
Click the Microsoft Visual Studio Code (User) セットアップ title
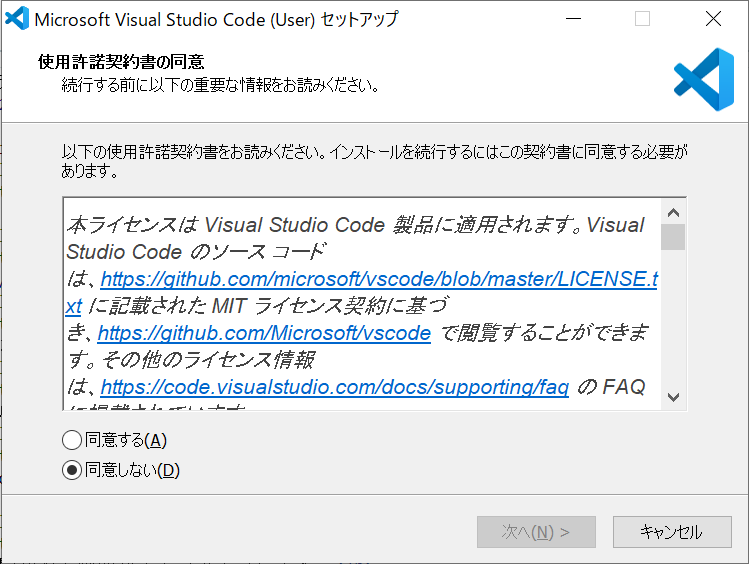point(216,20)
